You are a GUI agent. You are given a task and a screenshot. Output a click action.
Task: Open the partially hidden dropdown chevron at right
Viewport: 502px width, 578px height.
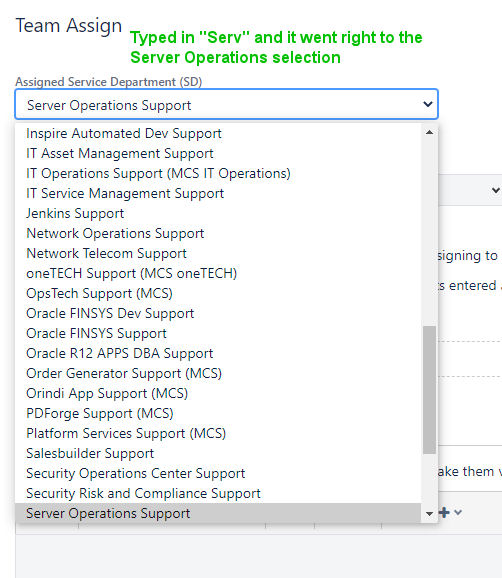pyautogui.click(x=496, y=191)
